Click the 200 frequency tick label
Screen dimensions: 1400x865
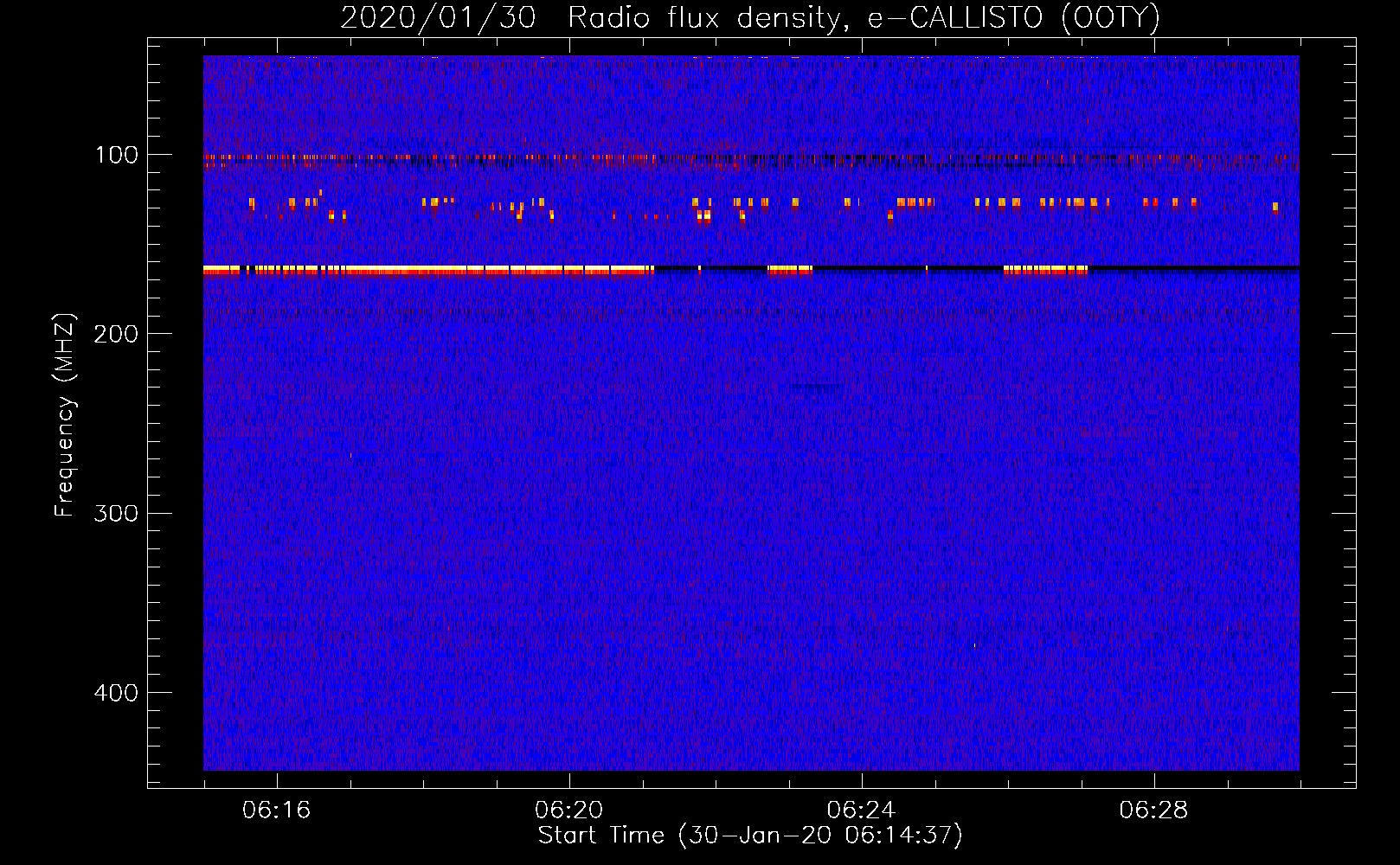pyautogui.click(x=115, y=334)
